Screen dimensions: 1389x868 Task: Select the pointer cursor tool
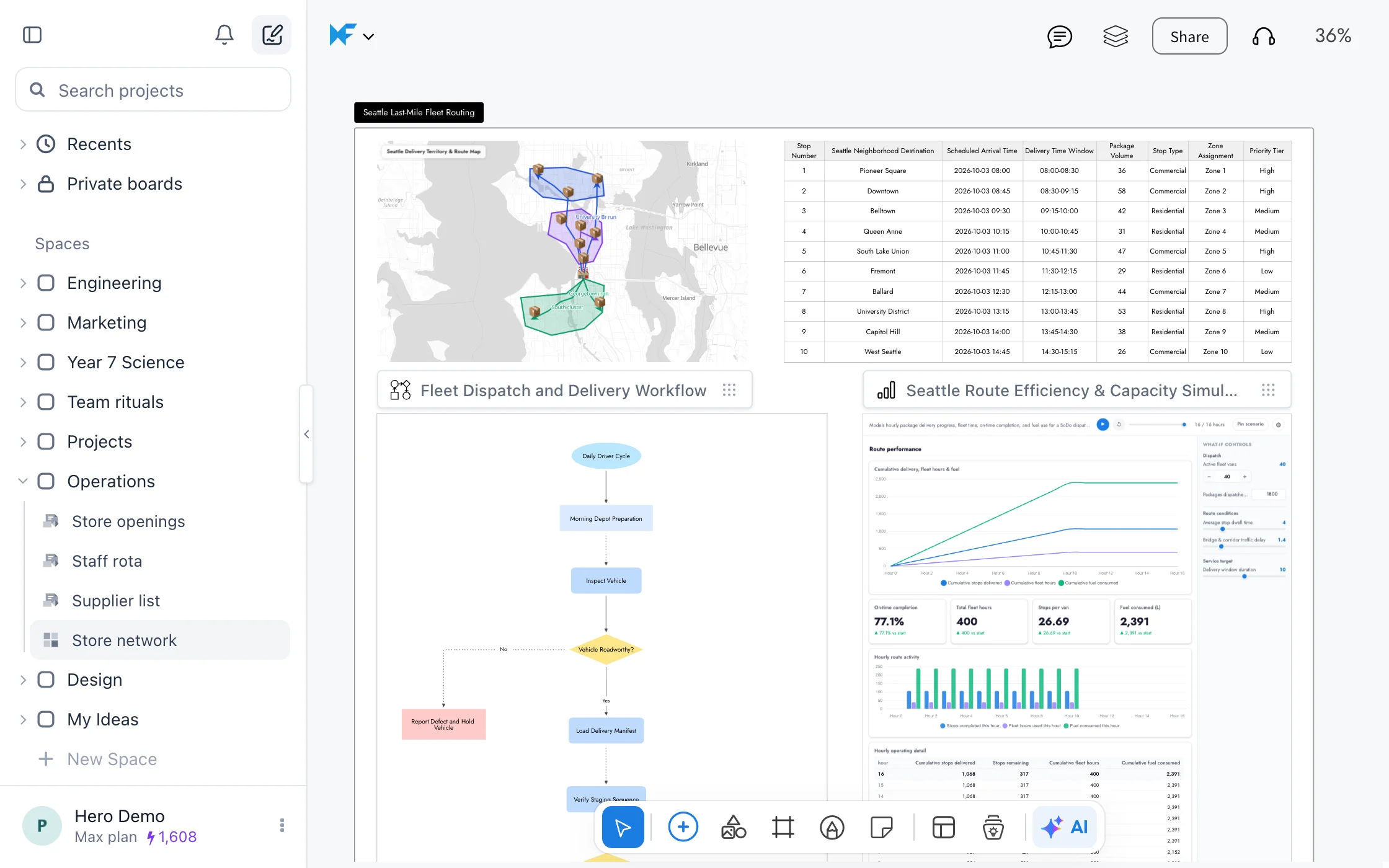point(623,827)
